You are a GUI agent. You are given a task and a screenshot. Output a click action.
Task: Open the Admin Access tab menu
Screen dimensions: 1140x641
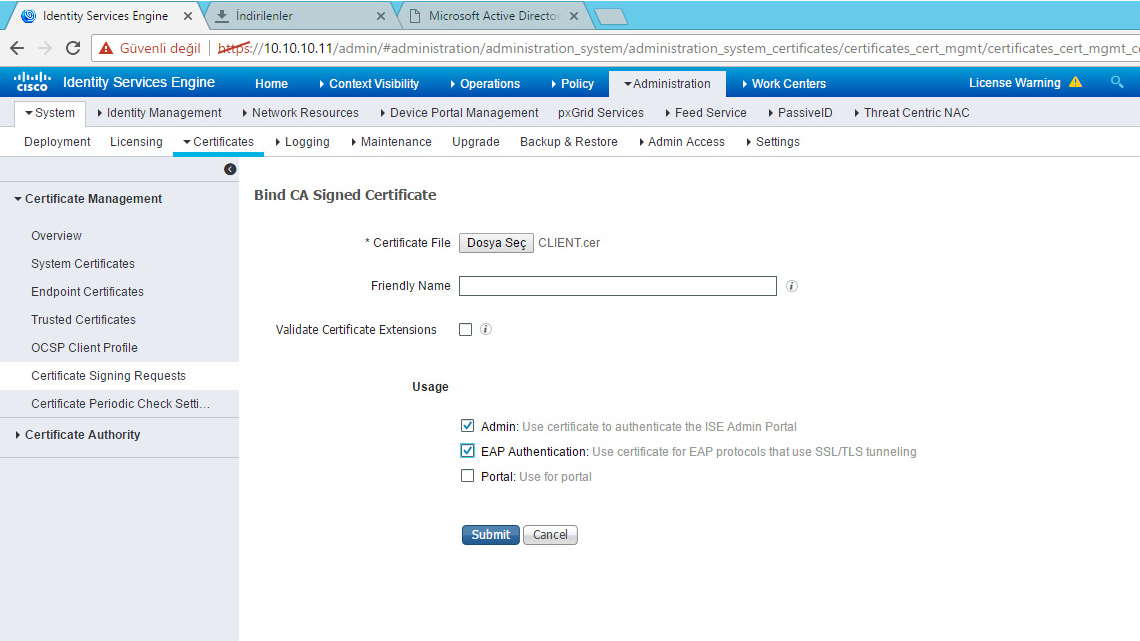682,142
